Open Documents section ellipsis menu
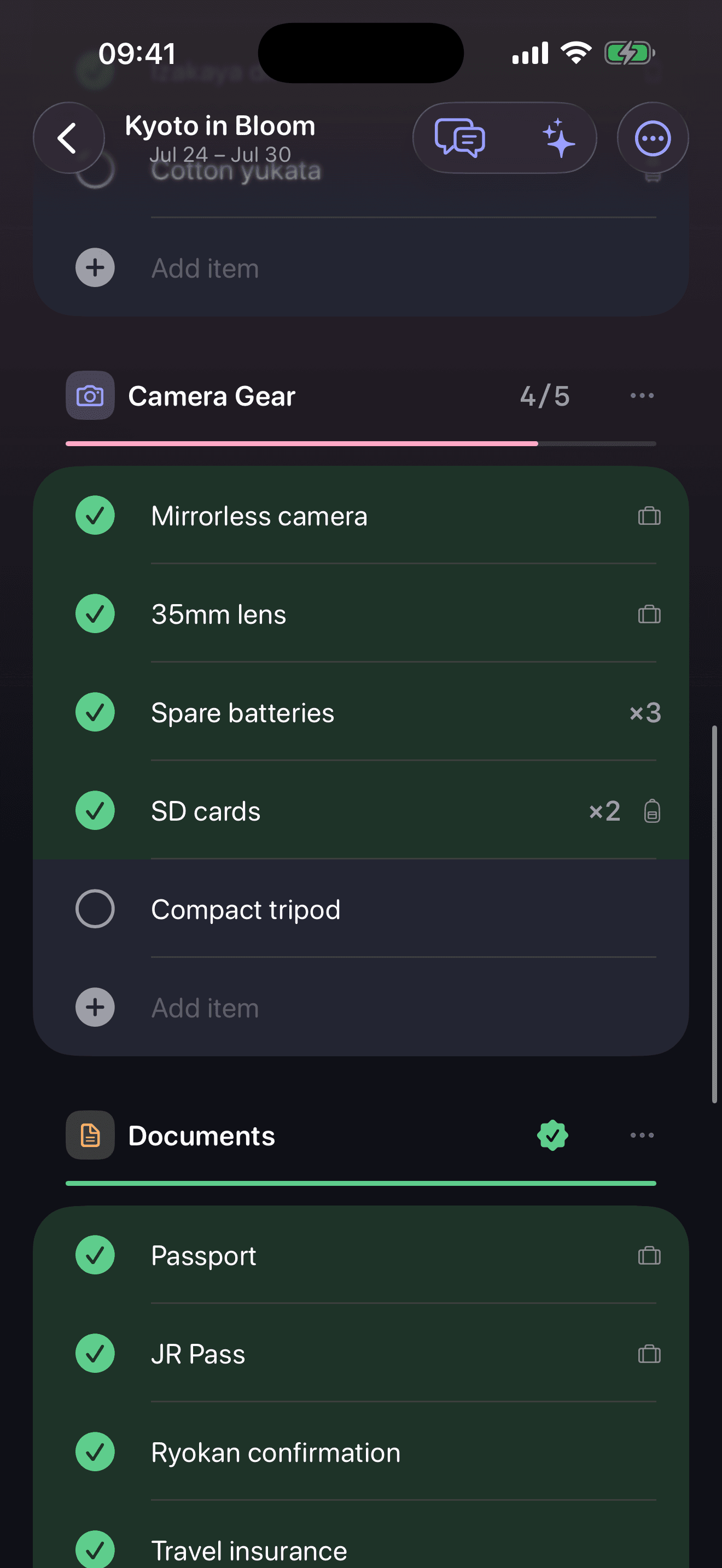722x1568 pixels. tap(642, 1135)
